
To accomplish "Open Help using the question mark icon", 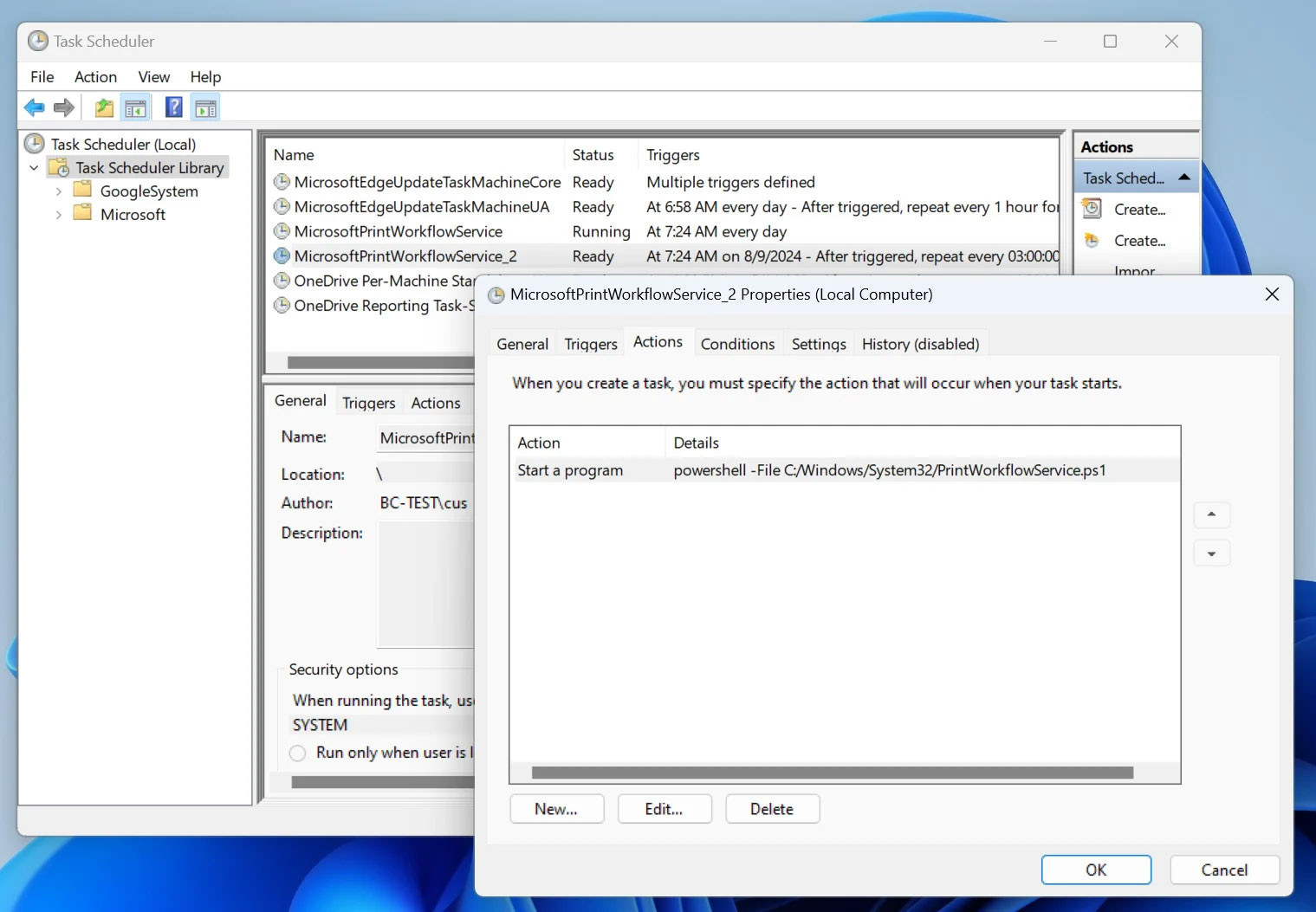I will pos(173,107).
